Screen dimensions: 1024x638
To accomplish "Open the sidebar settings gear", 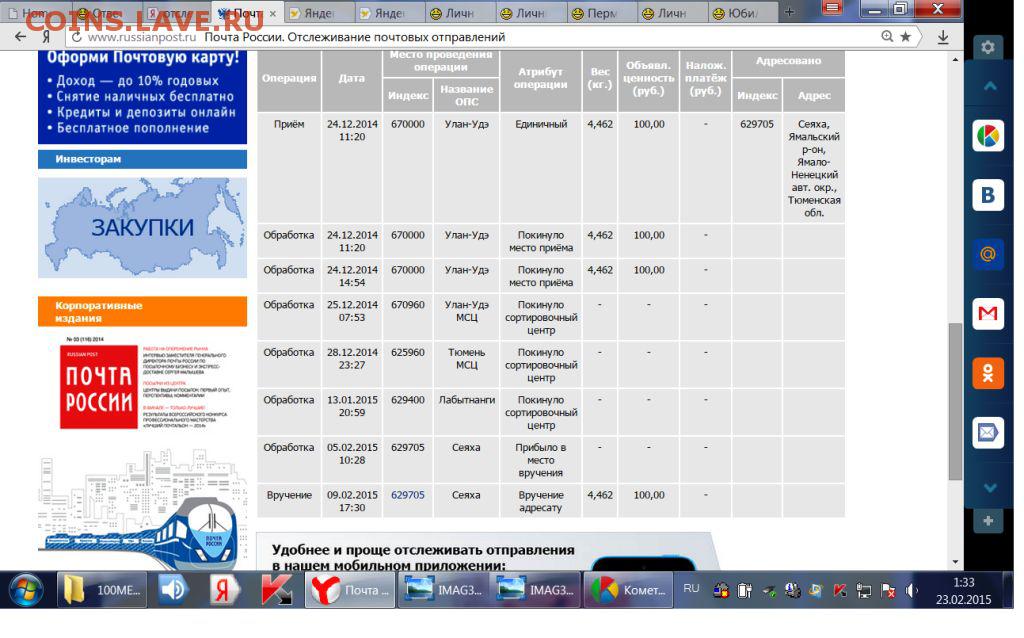I will (x=987, y=47).
